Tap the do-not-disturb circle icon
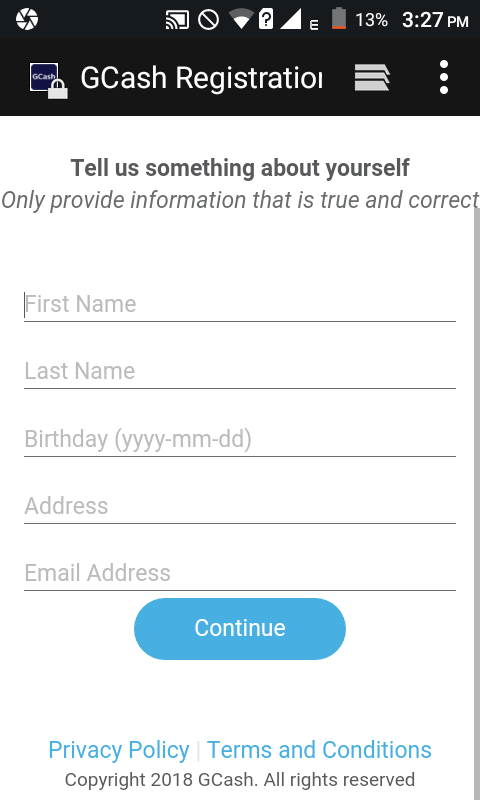Image resolution: width=480 pixels, height=800 pixels. [x=209, y=20]
